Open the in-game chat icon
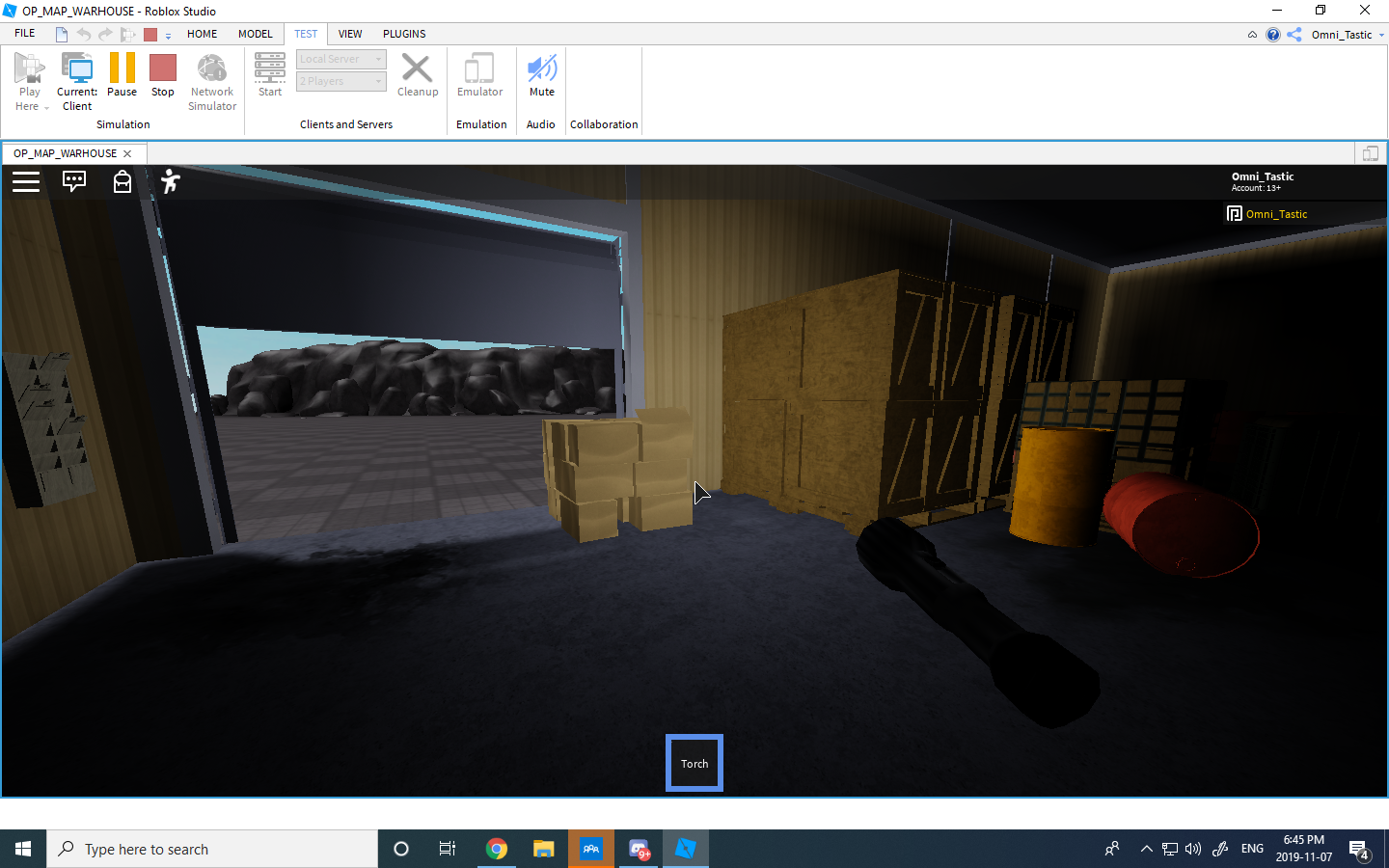The width and height of the screenshot is (1389, 868). tap(74, 181)
